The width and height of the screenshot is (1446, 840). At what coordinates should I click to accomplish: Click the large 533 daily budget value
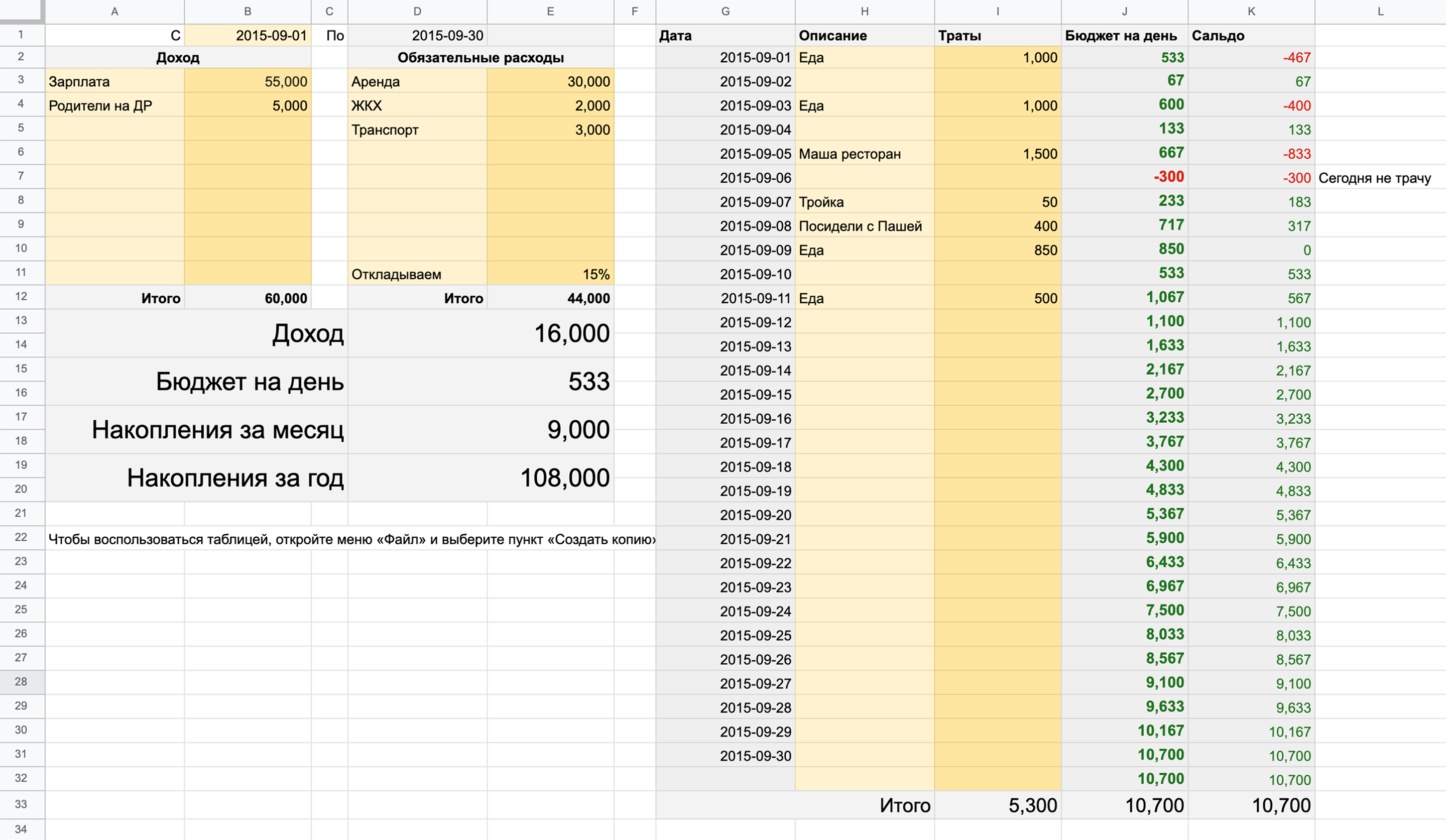(x=481, y=382)
